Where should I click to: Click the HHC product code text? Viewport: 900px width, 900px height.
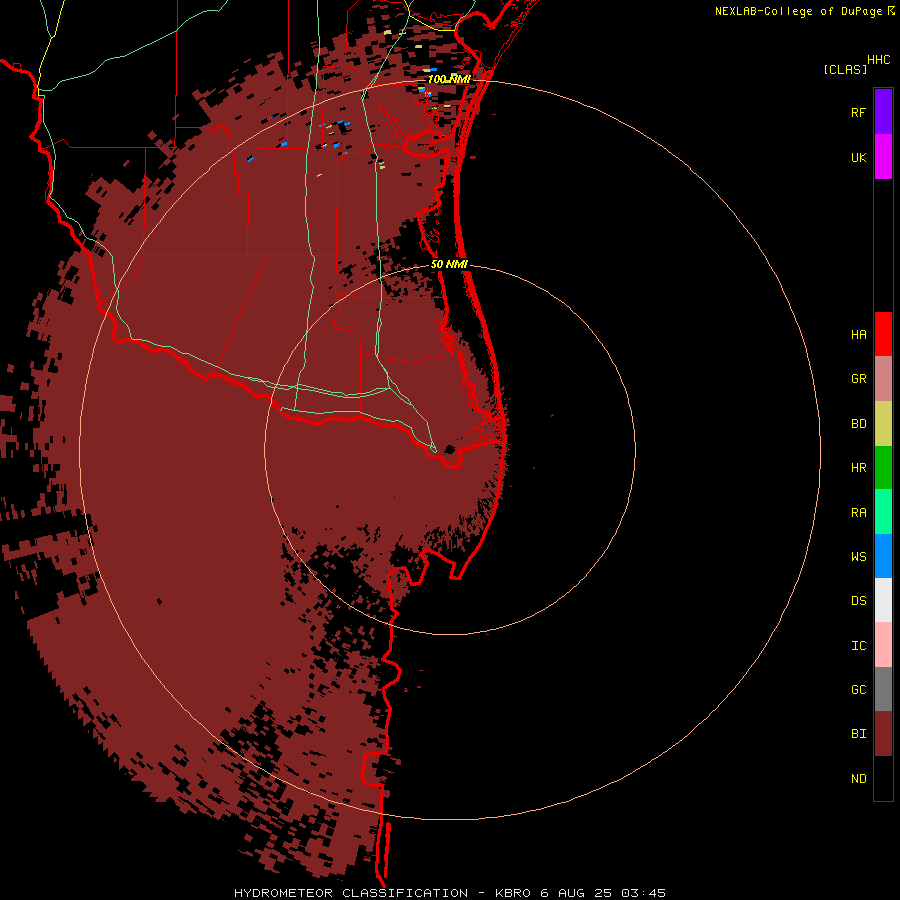point(879,60)
